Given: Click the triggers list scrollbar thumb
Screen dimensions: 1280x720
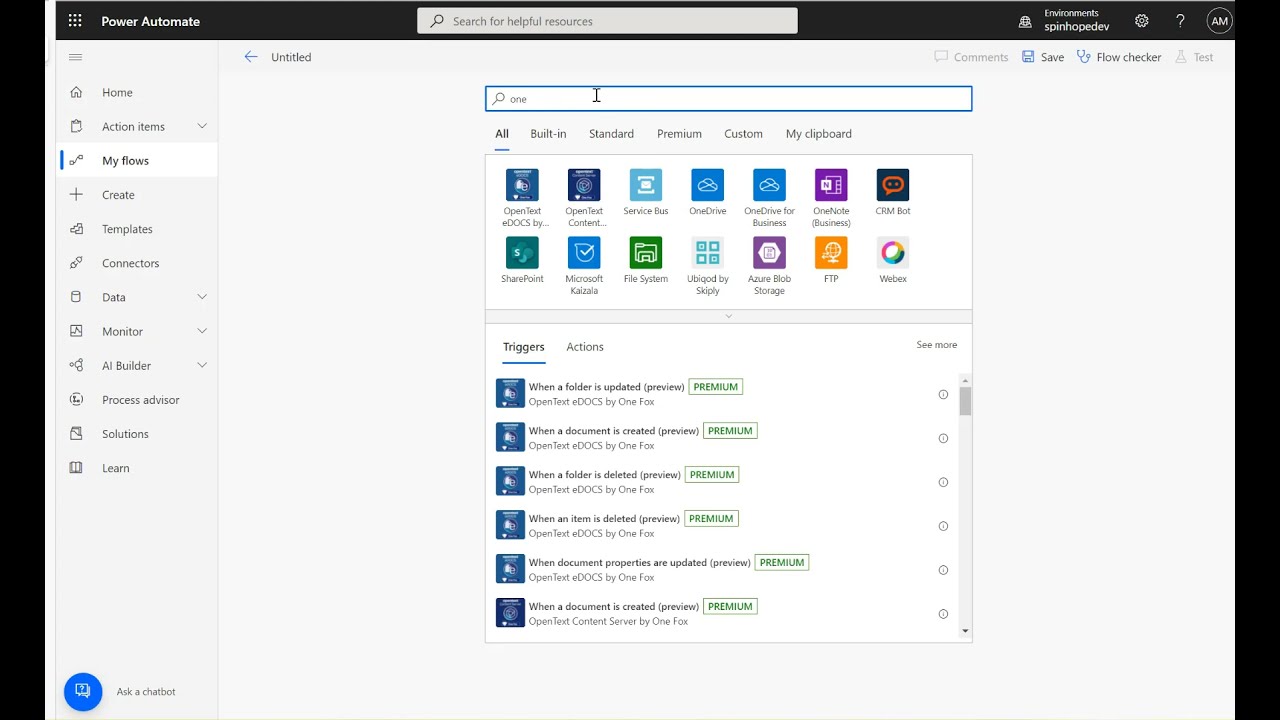Looking at the screenshot, I should click(965, 400).
